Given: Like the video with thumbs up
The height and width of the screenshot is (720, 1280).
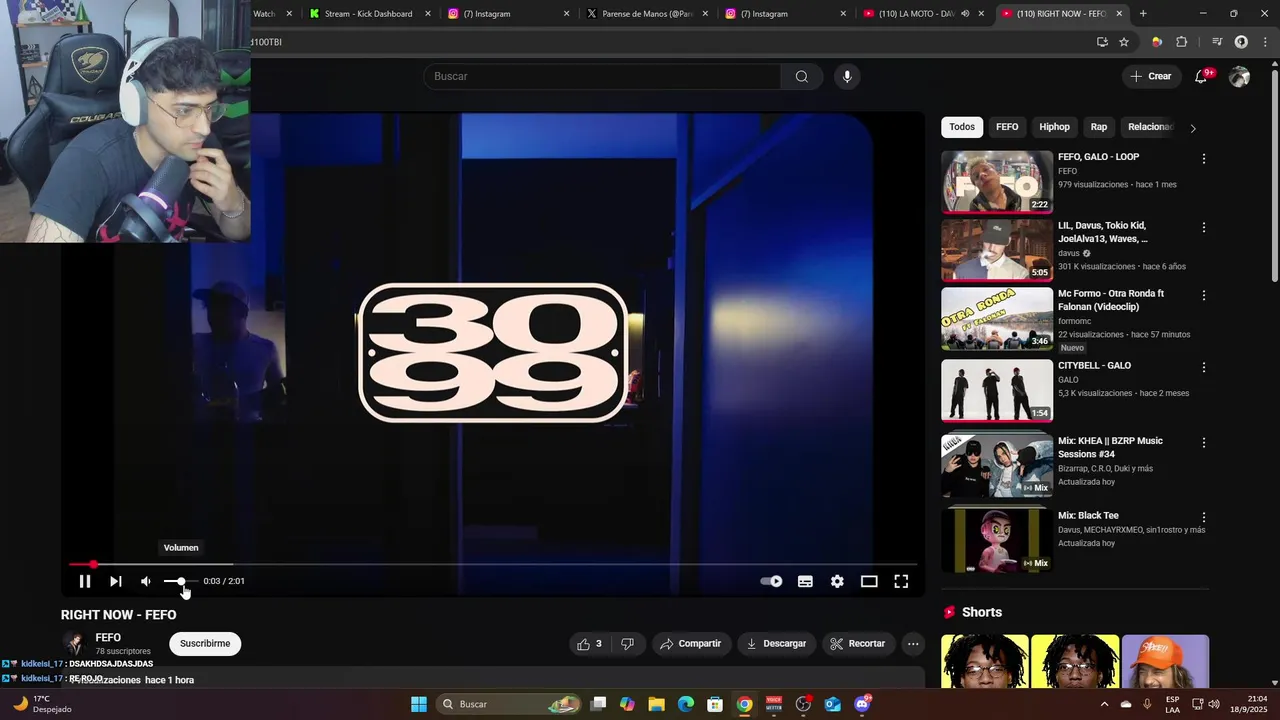Looking at the screenshot, I should click(x=589, y=644).
